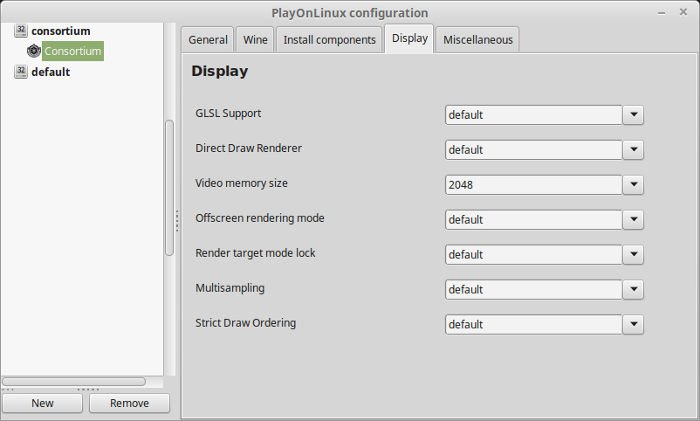Open the Direct Draw Renderer dropdown arrow
The image size is (700, 421).
pyautogui.click(x=633, y=150)
